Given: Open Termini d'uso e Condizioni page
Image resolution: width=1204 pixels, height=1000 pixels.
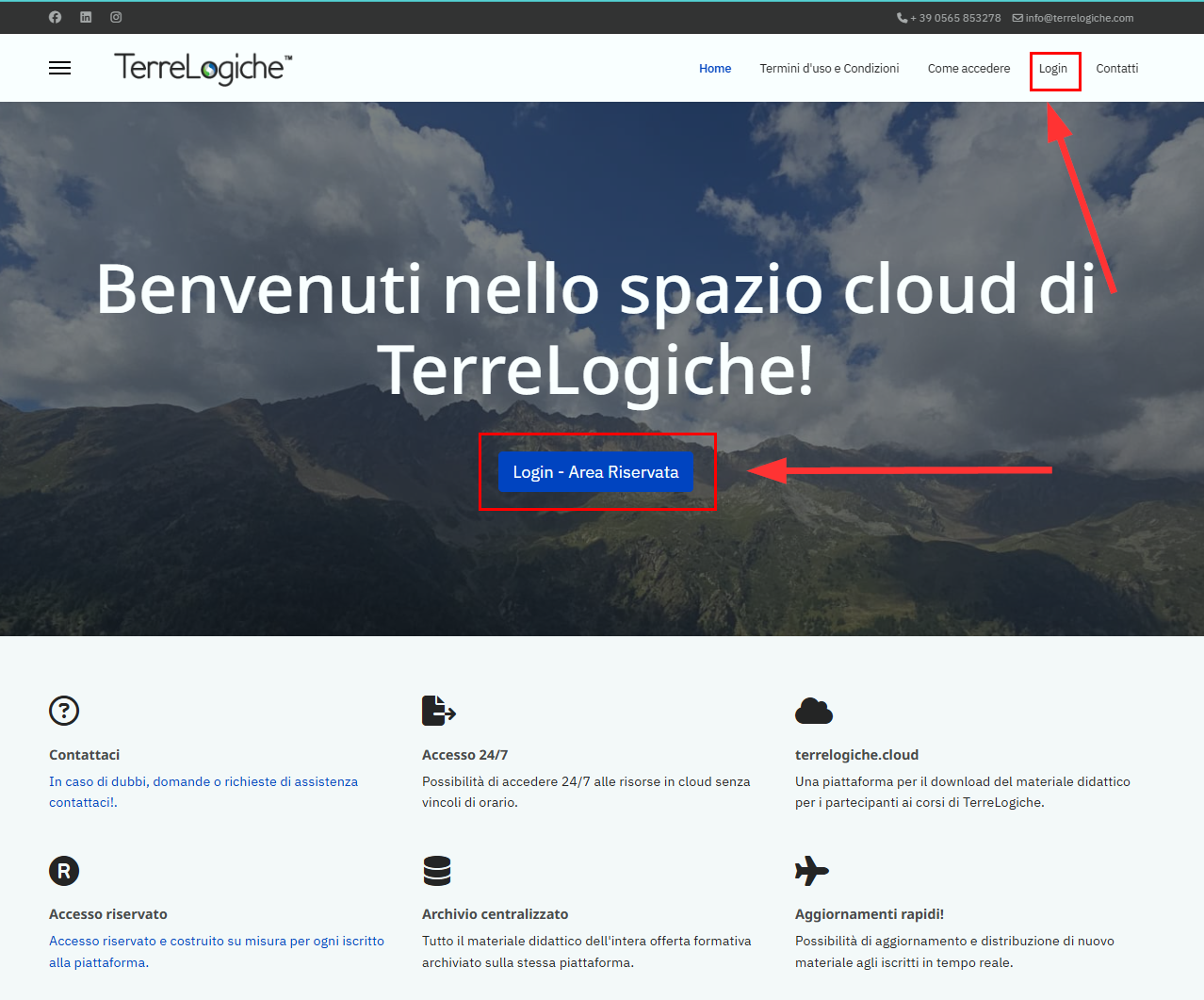Looking at the screenshot, I should tap(829, 69).
